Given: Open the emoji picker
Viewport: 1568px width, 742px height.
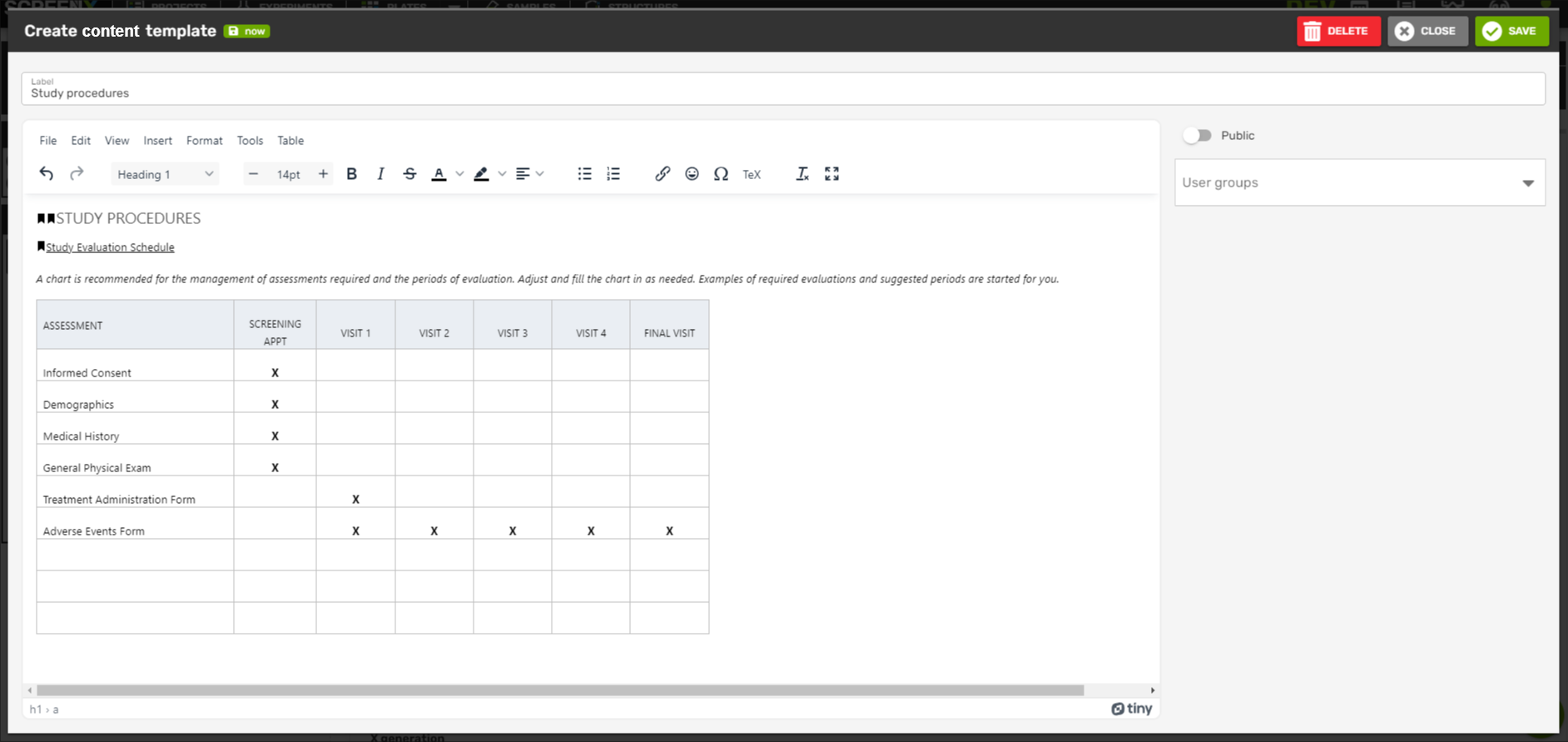Looking at the screenshot, I should pyautogui.click(x=692, y=174).
